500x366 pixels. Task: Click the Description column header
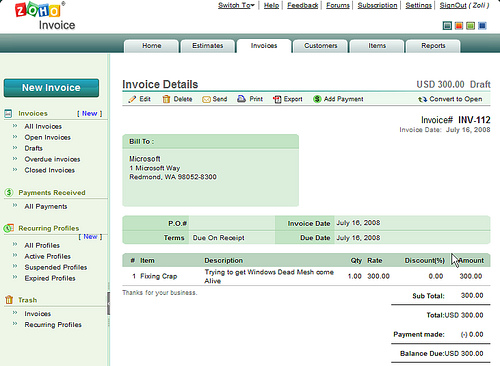[x=223, y=261]
